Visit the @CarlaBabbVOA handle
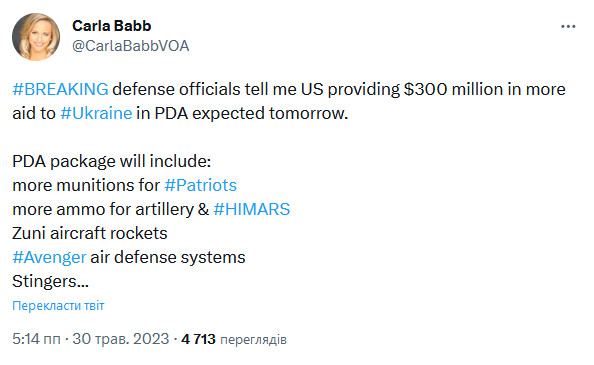The height and width of the screenshot is (365, 594). click(130, 46)
